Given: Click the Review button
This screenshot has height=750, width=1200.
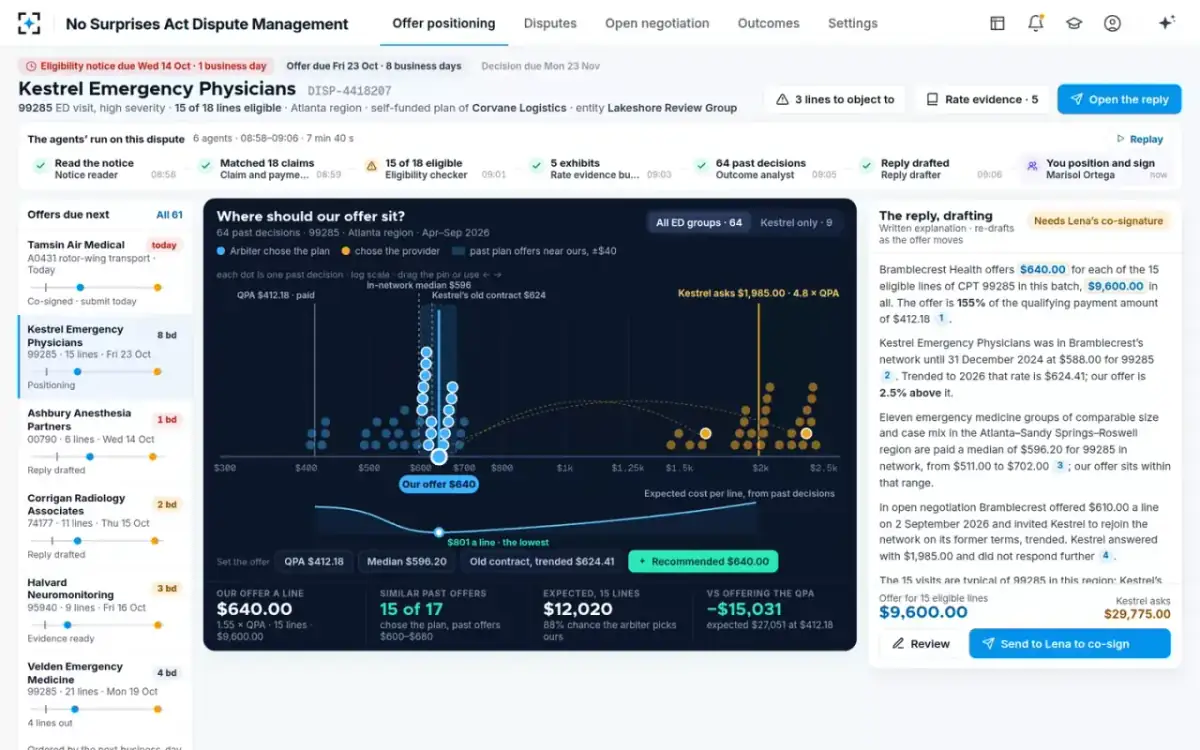Looking at the screenshot, I should point(921,644).
